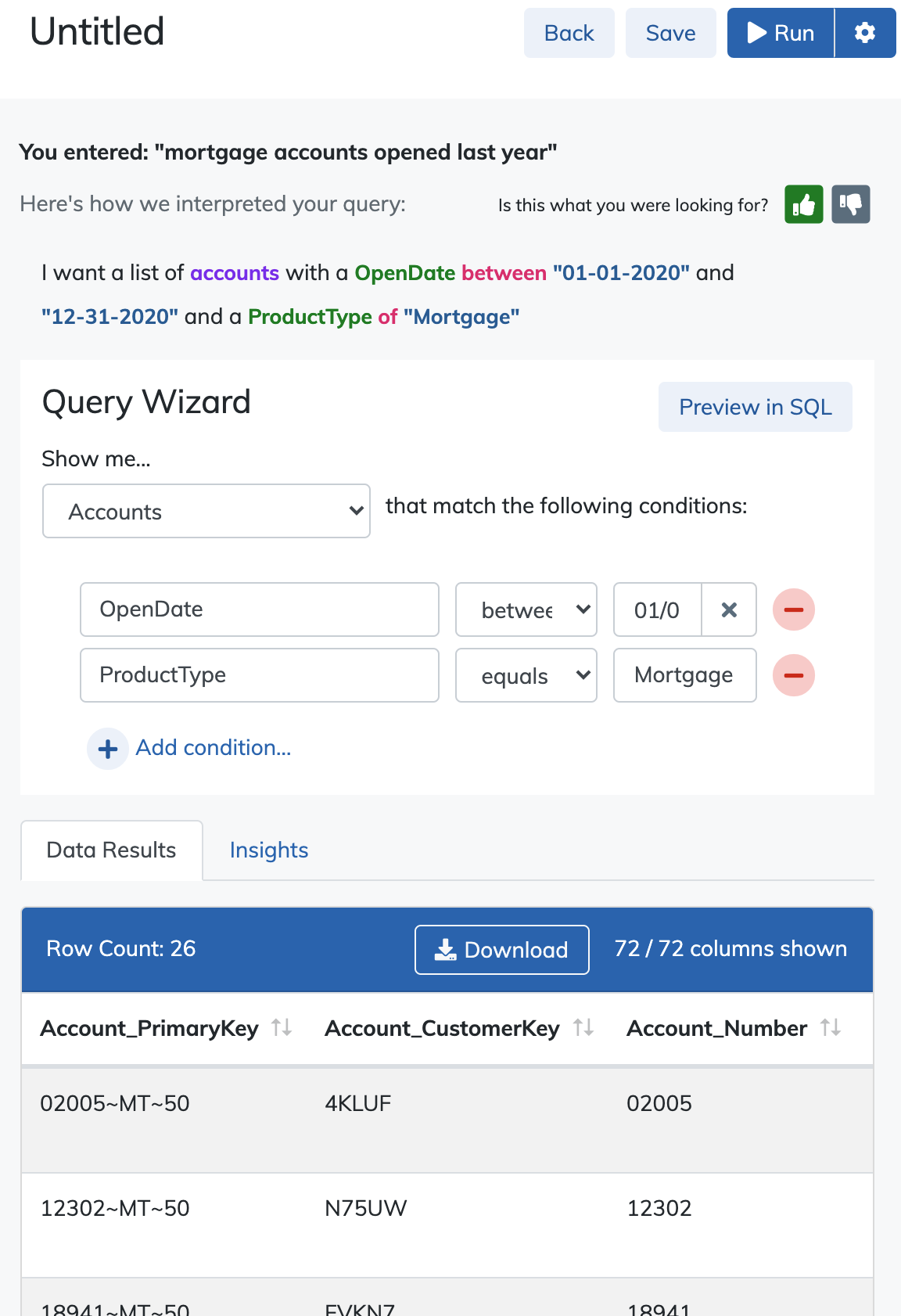Sort by Account_Number column
Image resolution: width=901 pixels, height=1316 pixels.
(831, 1027)
